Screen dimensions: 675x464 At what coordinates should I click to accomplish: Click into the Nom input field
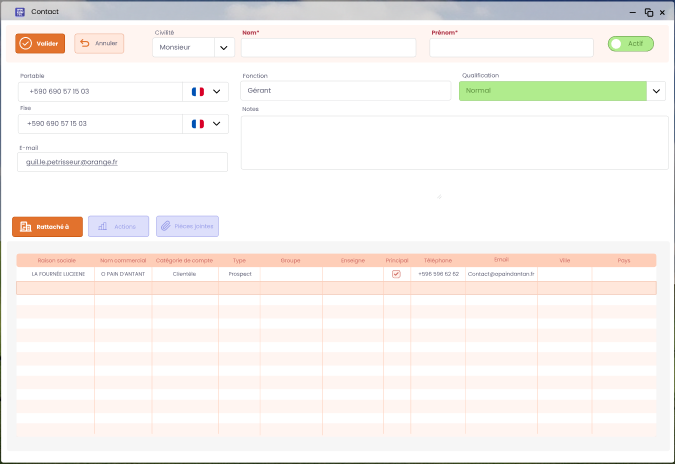tap(328, 48)
